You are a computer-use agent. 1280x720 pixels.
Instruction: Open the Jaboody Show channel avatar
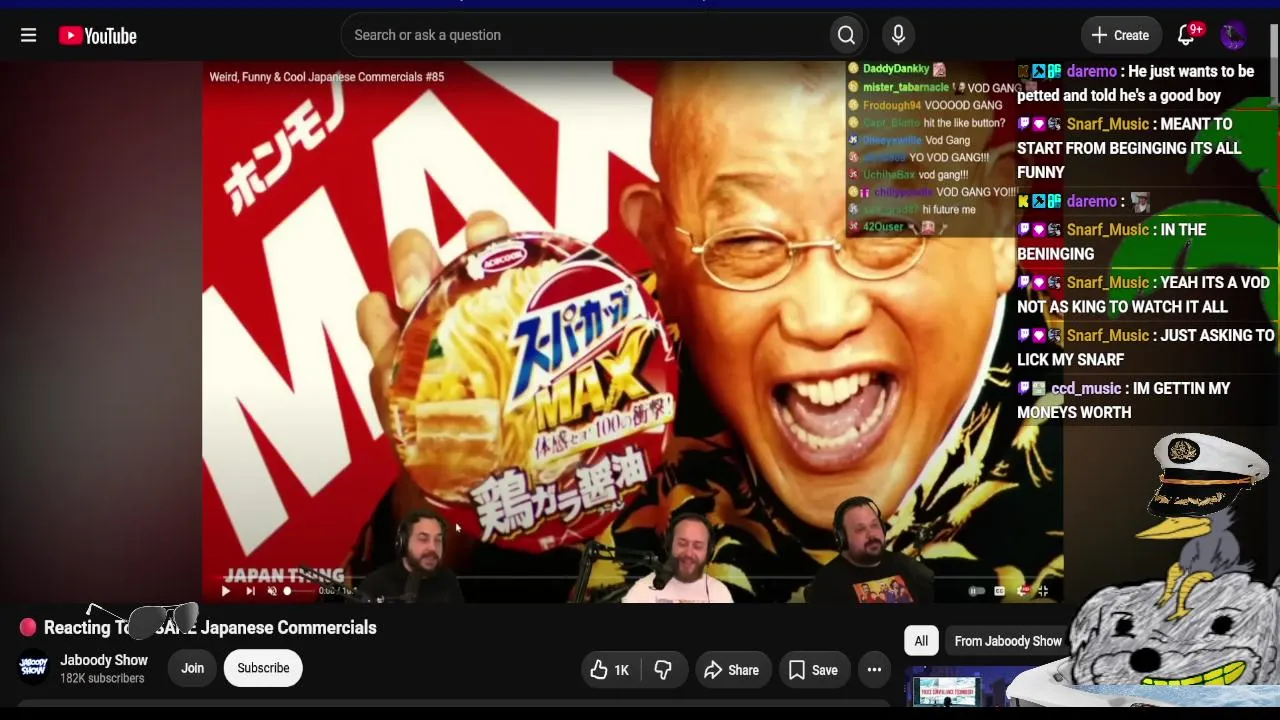tap(34, 667)
